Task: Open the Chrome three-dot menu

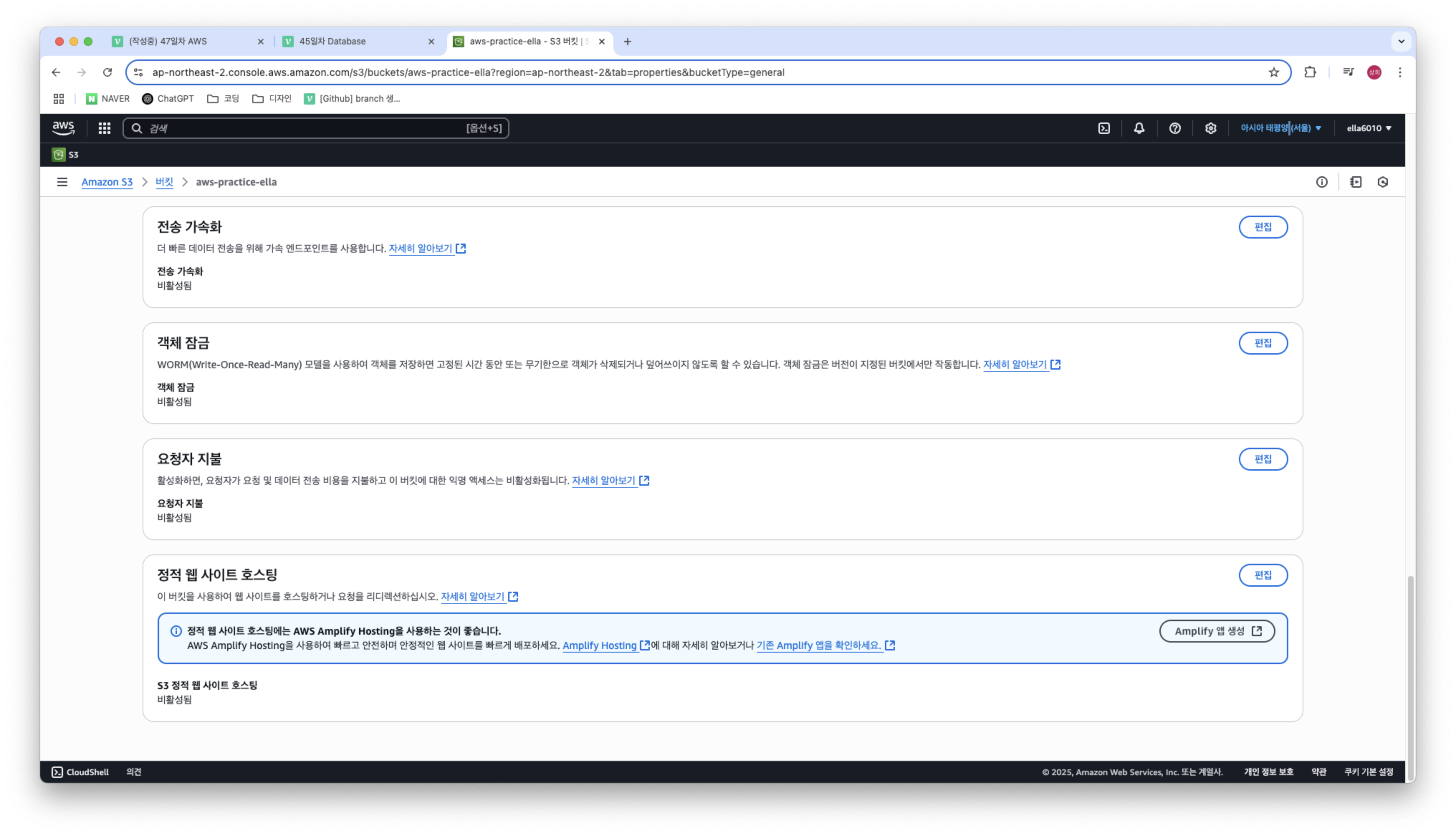Action: tap(1400, 72)
